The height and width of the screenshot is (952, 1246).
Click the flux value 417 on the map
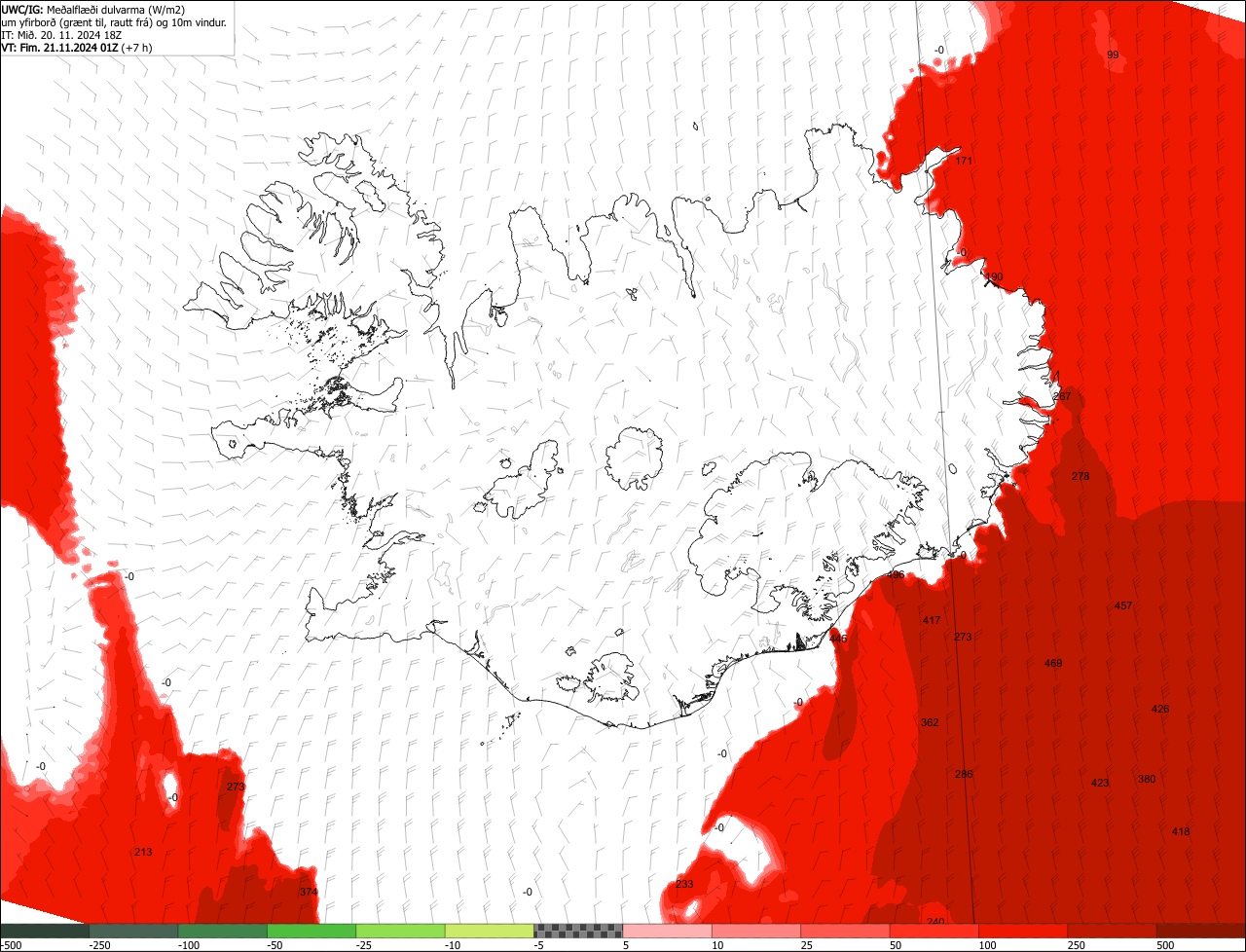coord(932,620)
